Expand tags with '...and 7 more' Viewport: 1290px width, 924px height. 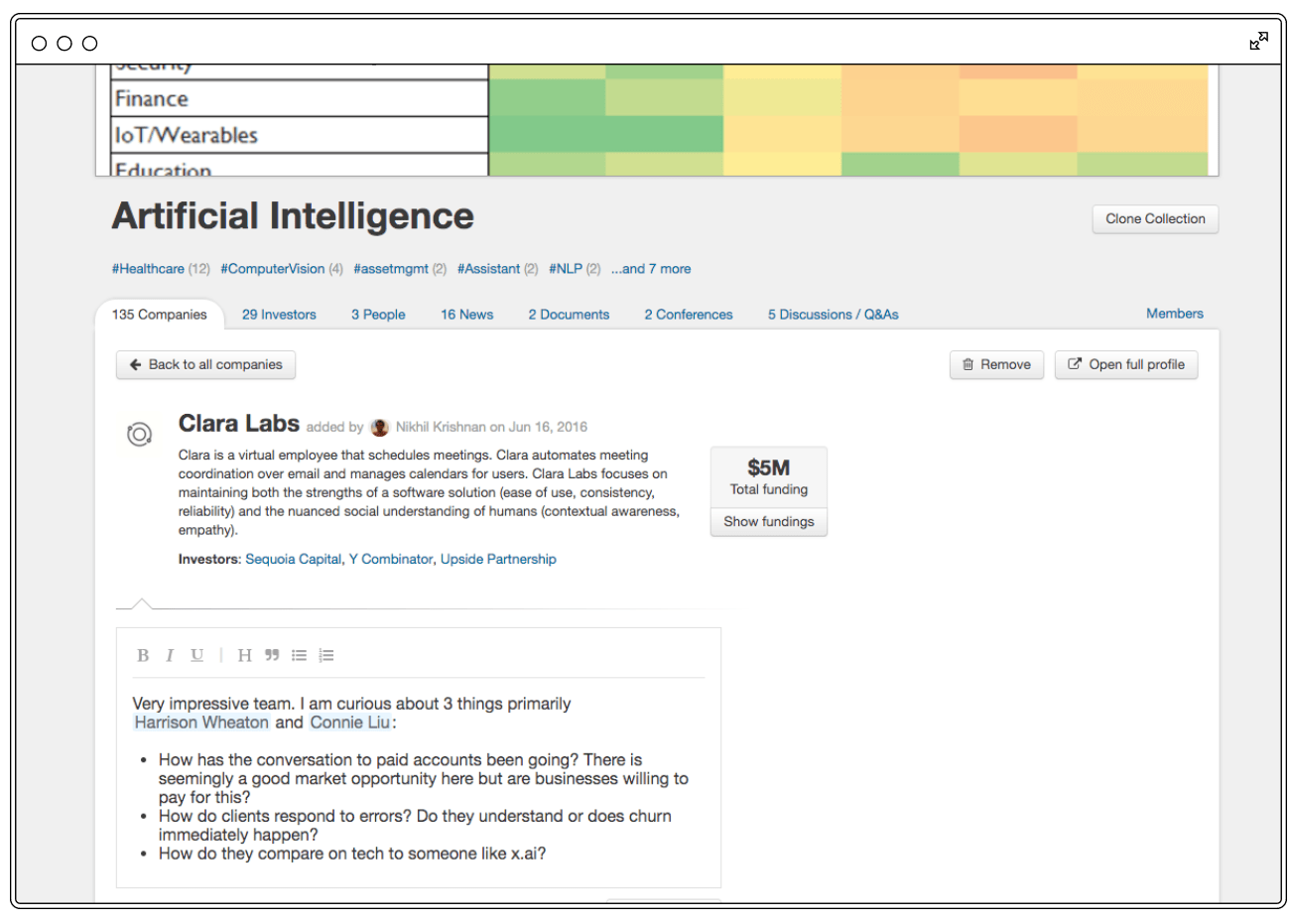[651, 269]
